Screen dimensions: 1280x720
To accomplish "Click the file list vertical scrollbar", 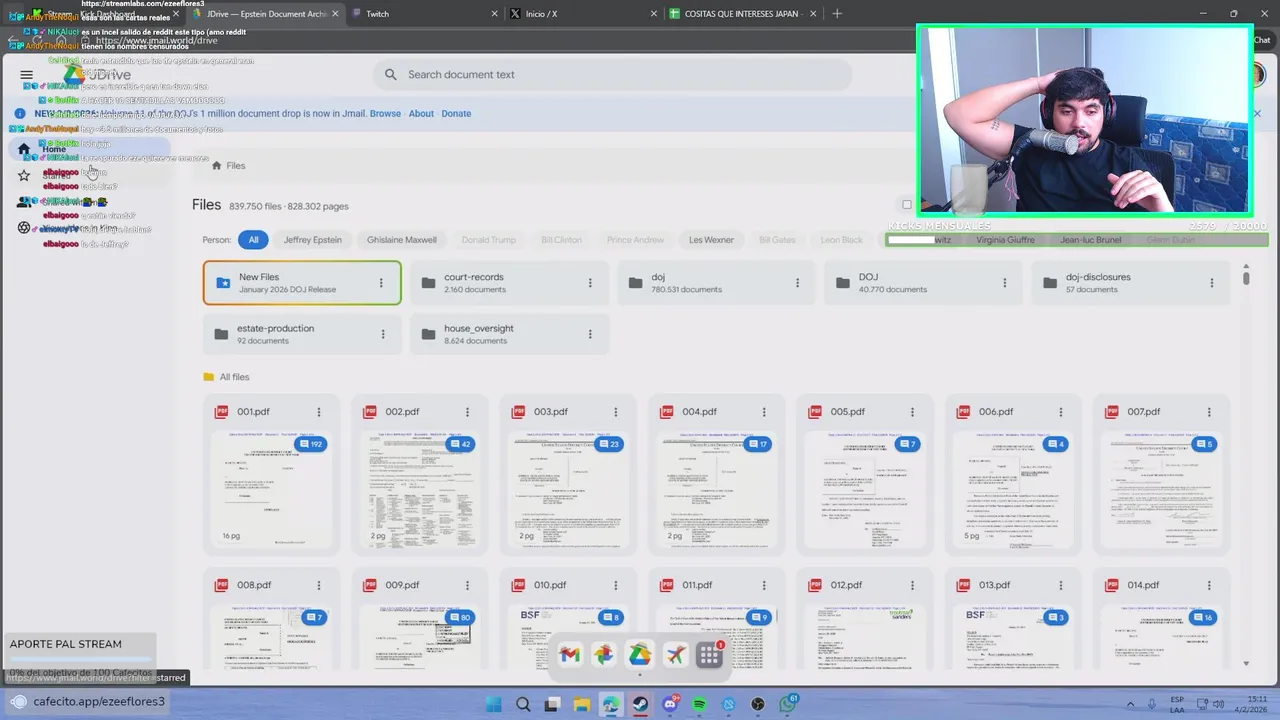I will (1246, 279).
